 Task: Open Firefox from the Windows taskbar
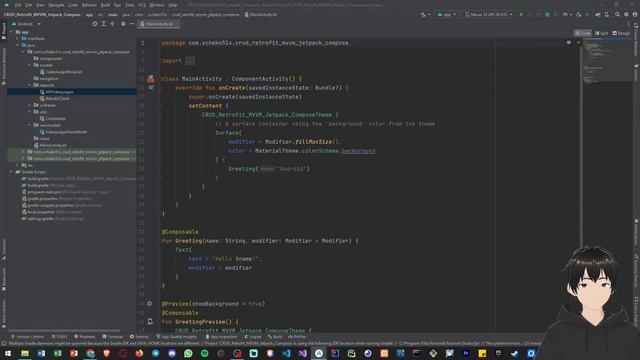(x=139, y=353)
